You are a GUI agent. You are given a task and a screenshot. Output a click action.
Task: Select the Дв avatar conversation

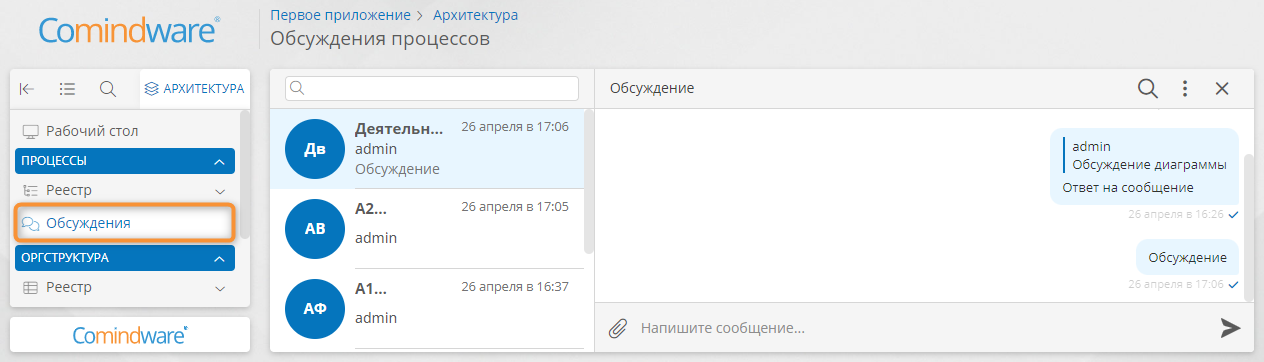(x=315, y=148)
